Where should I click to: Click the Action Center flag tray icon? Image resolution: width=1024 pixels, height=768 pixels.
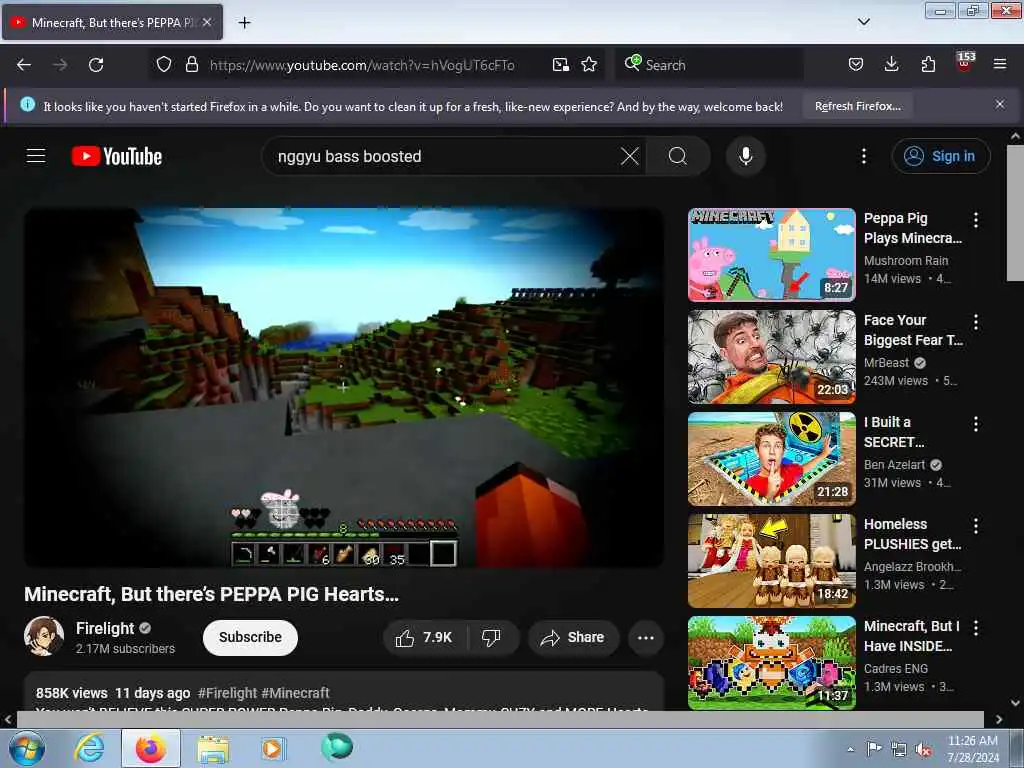tap(874, 749)
